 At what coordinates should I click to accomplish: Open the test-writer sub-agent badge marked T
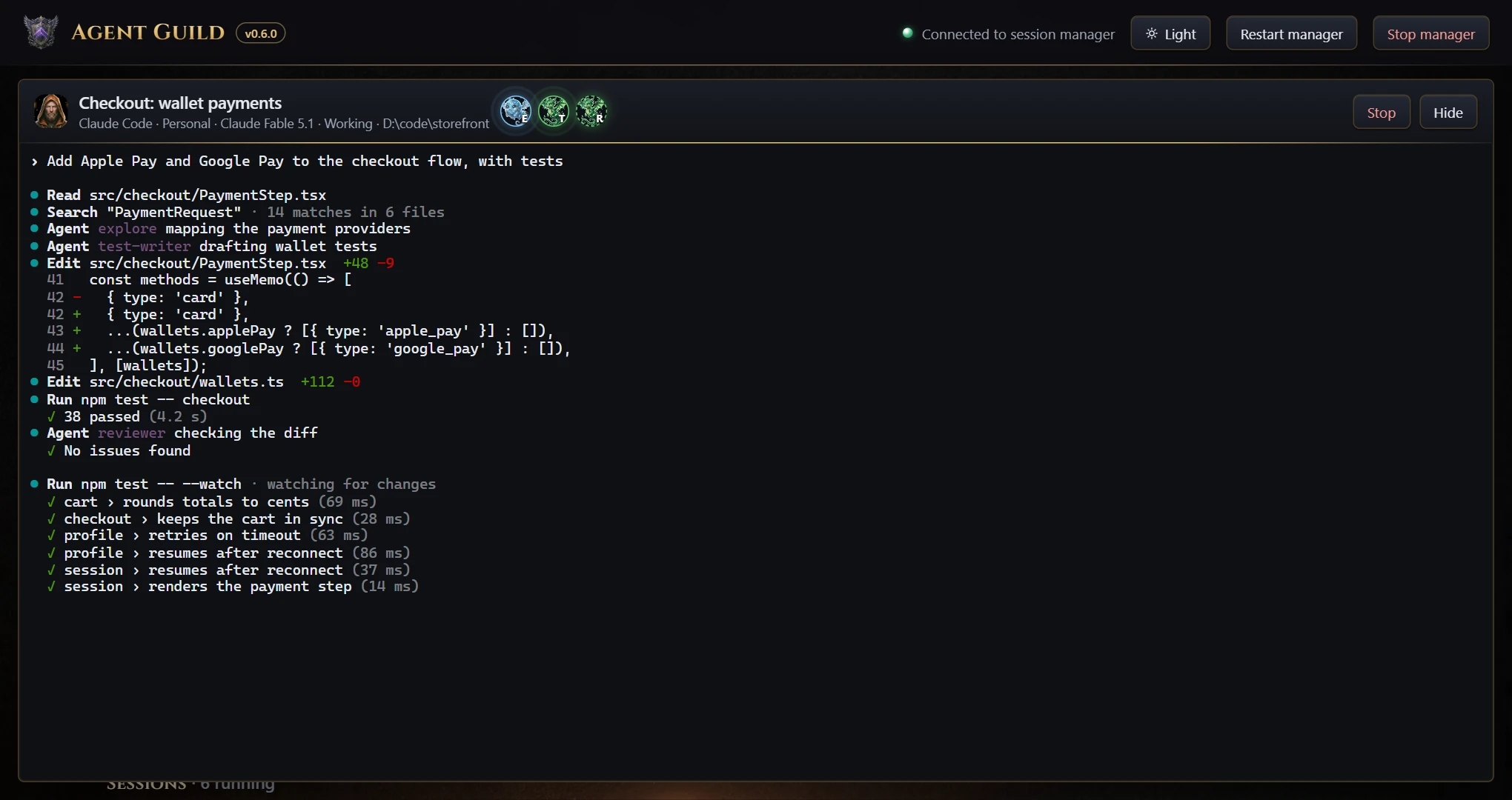[553, 111]
